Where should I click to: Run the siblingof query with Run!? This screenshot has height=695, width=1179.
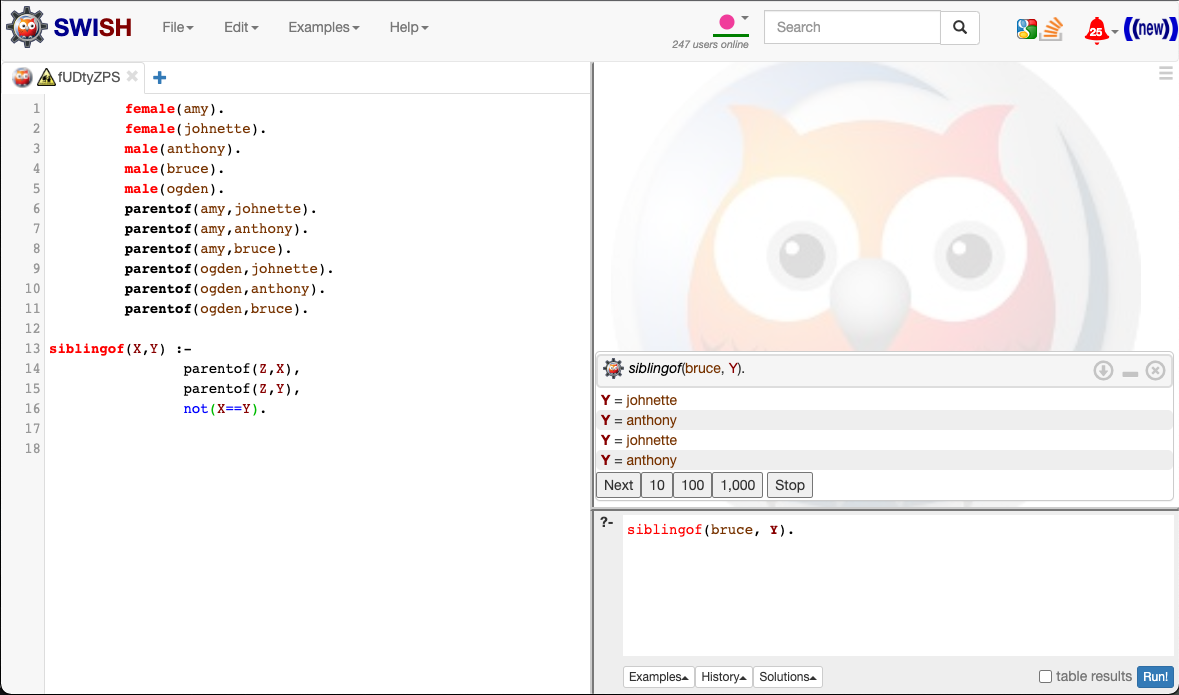pos(1155,677)
